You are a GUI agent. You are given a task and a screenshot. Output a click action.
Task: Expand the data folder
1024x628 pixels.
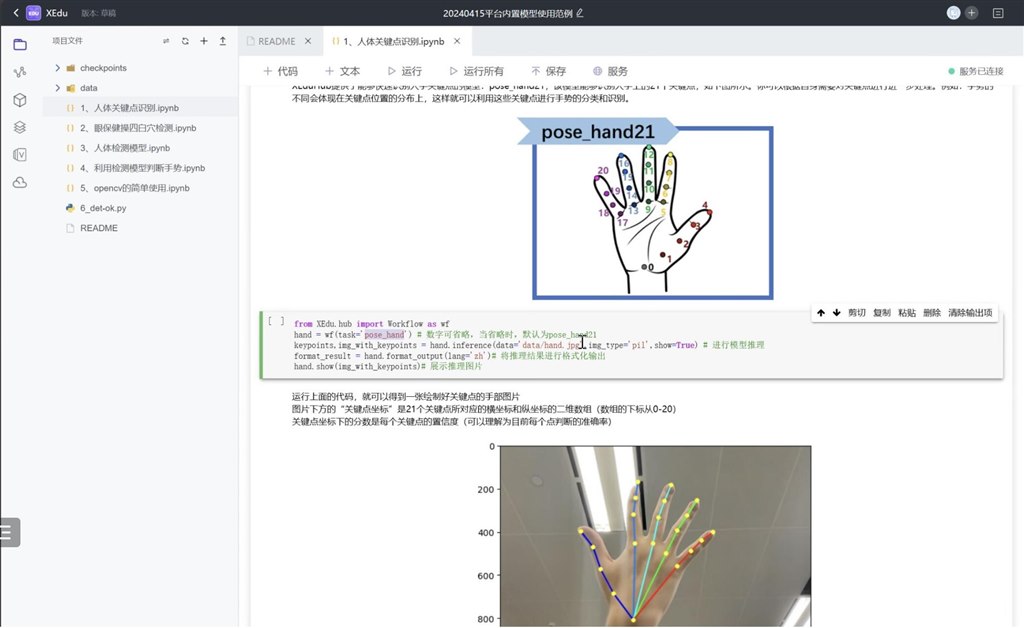[57, 87]
